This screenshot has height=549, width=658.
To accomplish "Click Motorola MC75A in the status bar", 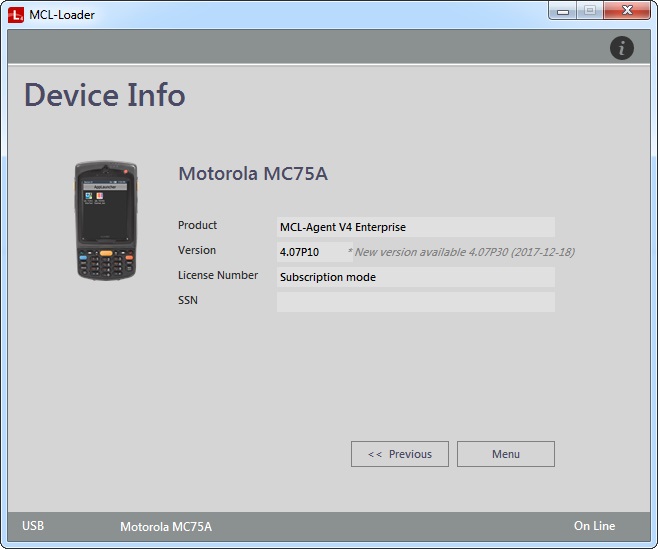I will click(166, 527).
